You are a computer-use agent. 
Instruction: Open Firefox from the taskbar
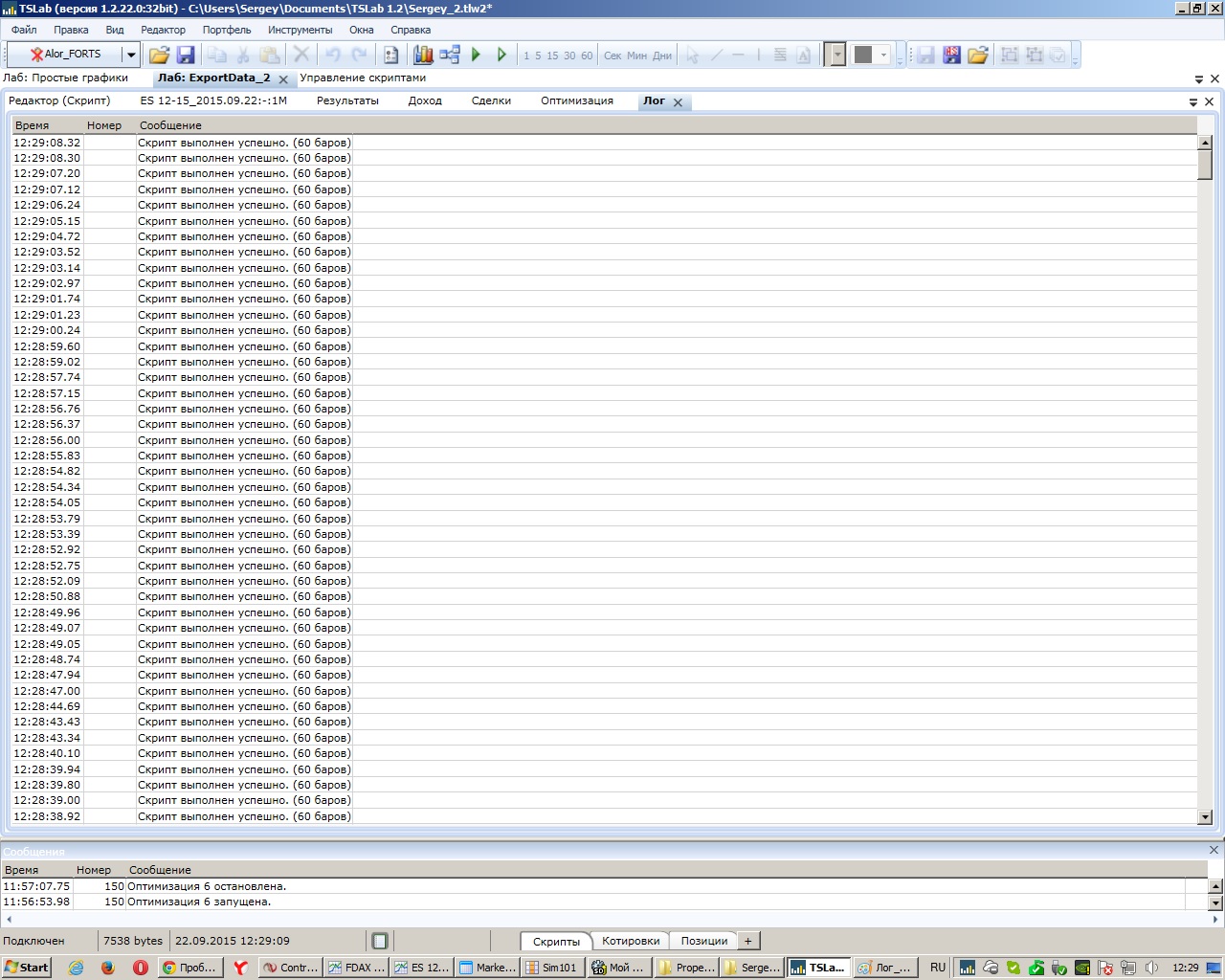108,968
